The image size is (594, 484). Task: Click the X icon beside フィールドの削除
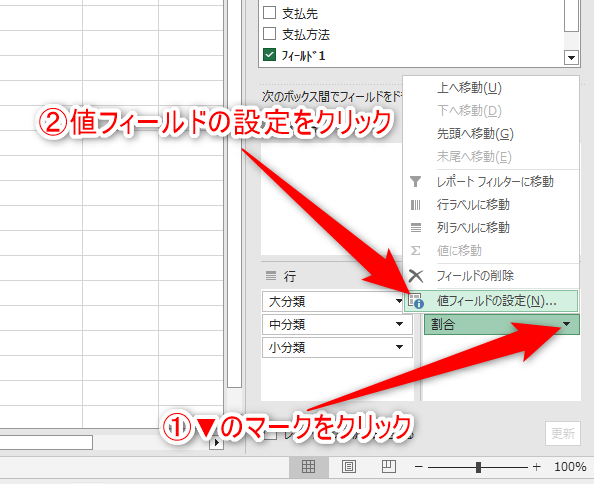[416, 276]
